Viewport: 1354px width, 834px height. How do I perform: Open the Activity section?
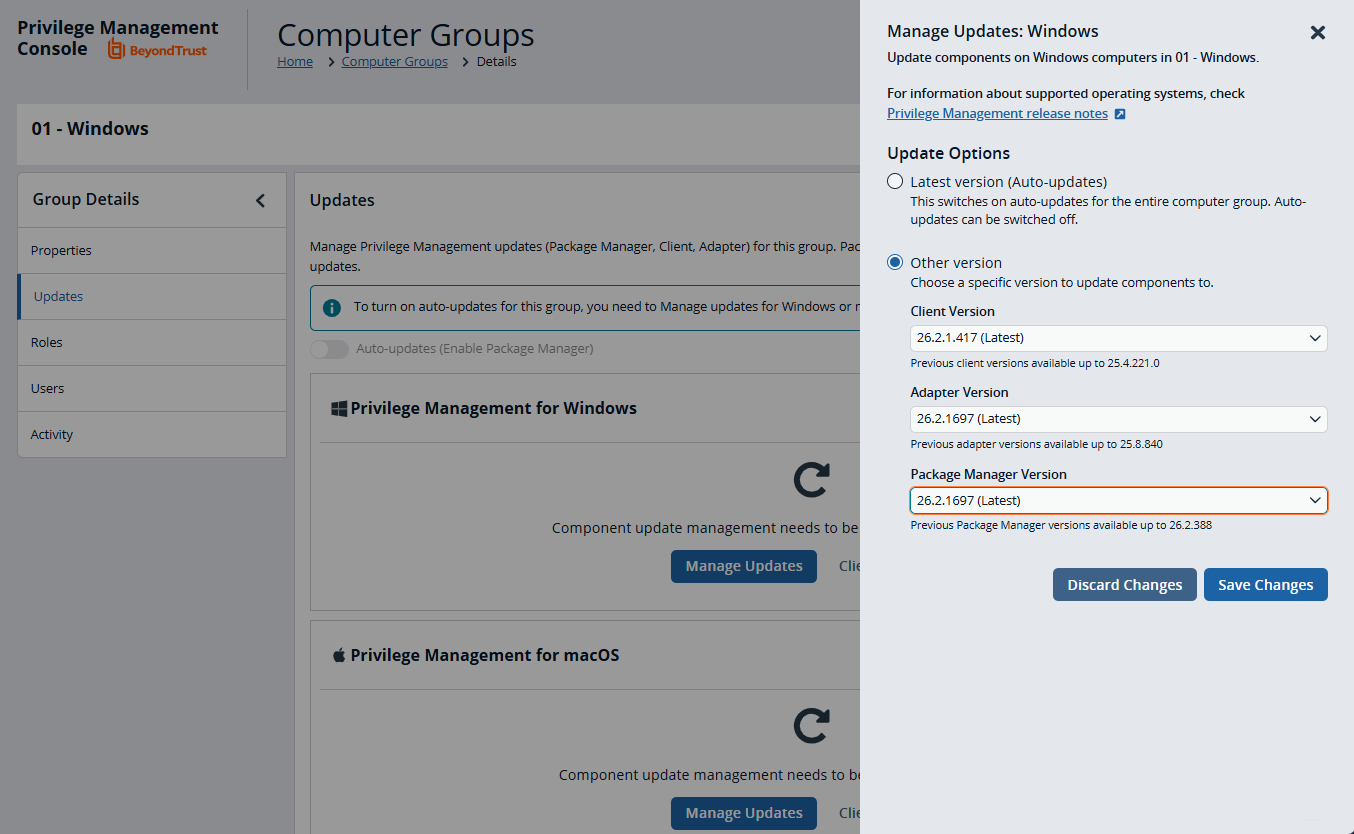[152, 434]
